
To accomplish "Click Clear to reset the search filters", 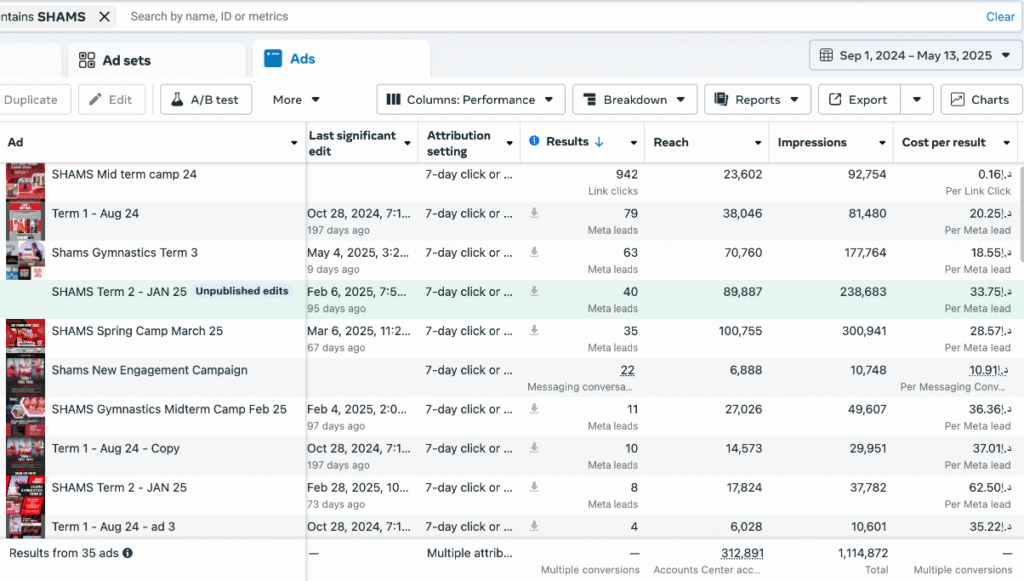I will click(x=1000, y=17).
